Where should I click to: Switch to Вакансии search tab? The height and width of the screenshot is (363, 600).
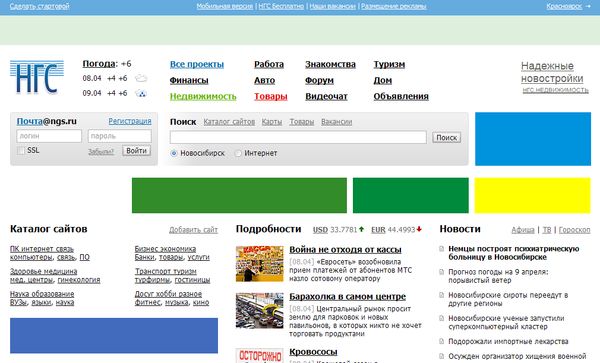pyautogui.click(x=336, y=122)
